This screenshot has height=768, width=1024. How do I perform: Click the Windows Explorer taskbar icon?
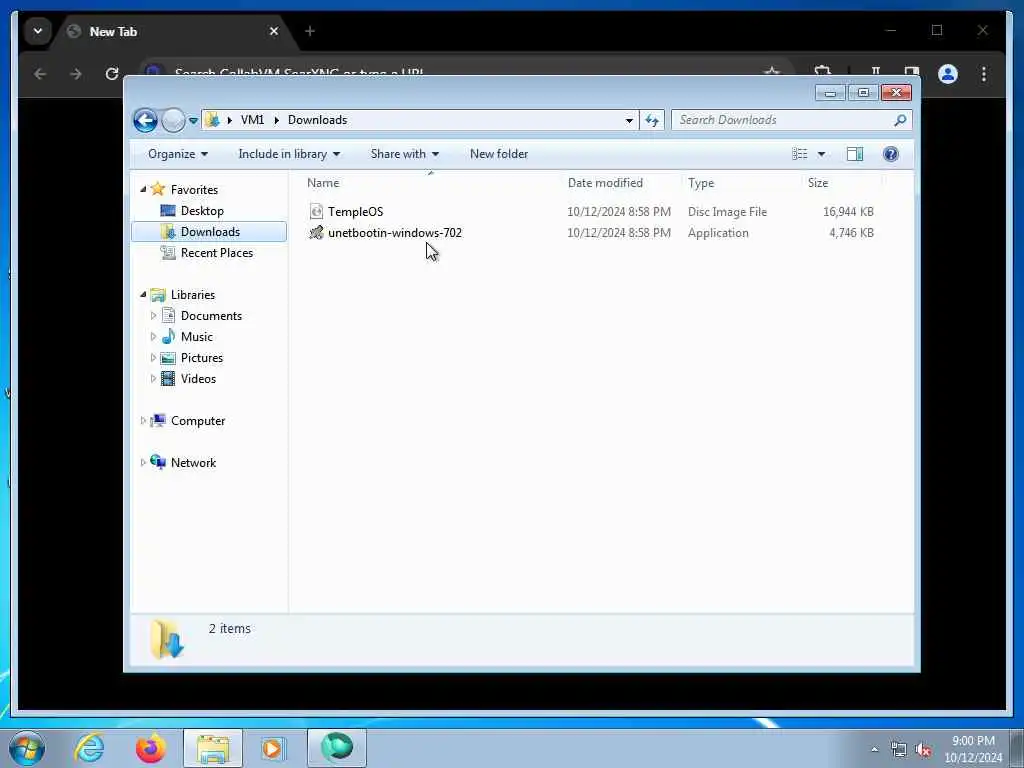coord(212,748)
